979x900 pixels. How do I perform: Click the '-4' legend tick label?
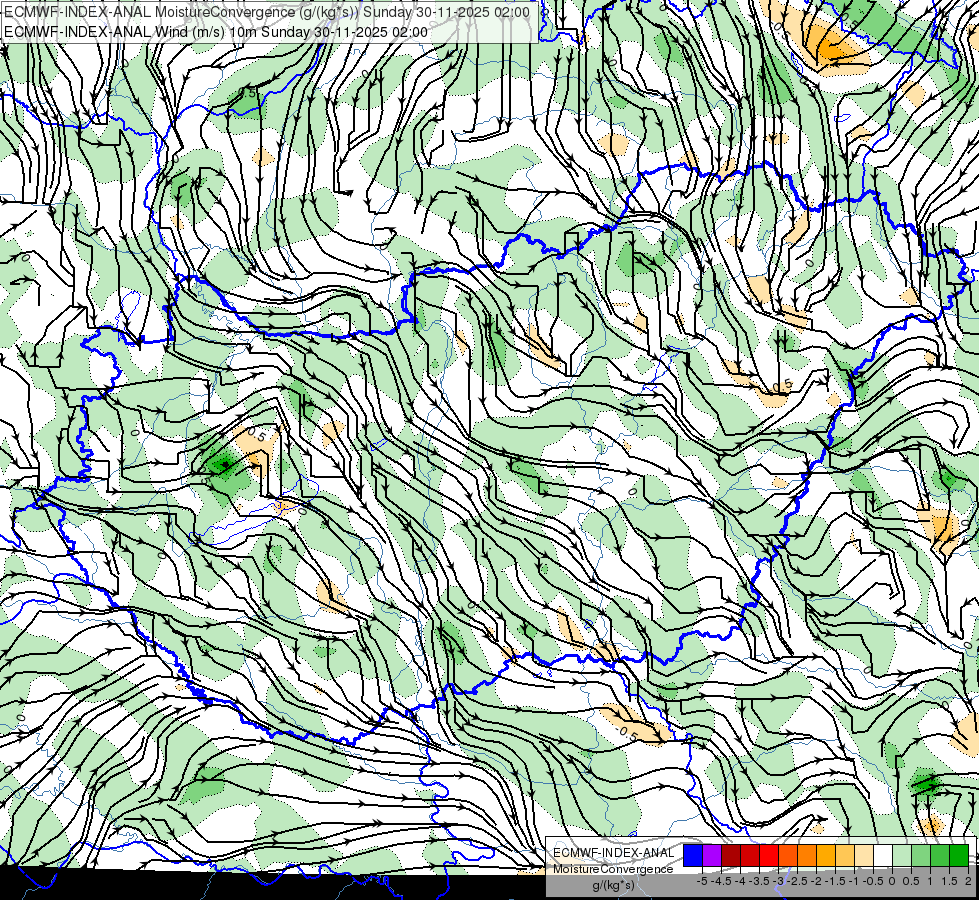[x=740, y=881]
